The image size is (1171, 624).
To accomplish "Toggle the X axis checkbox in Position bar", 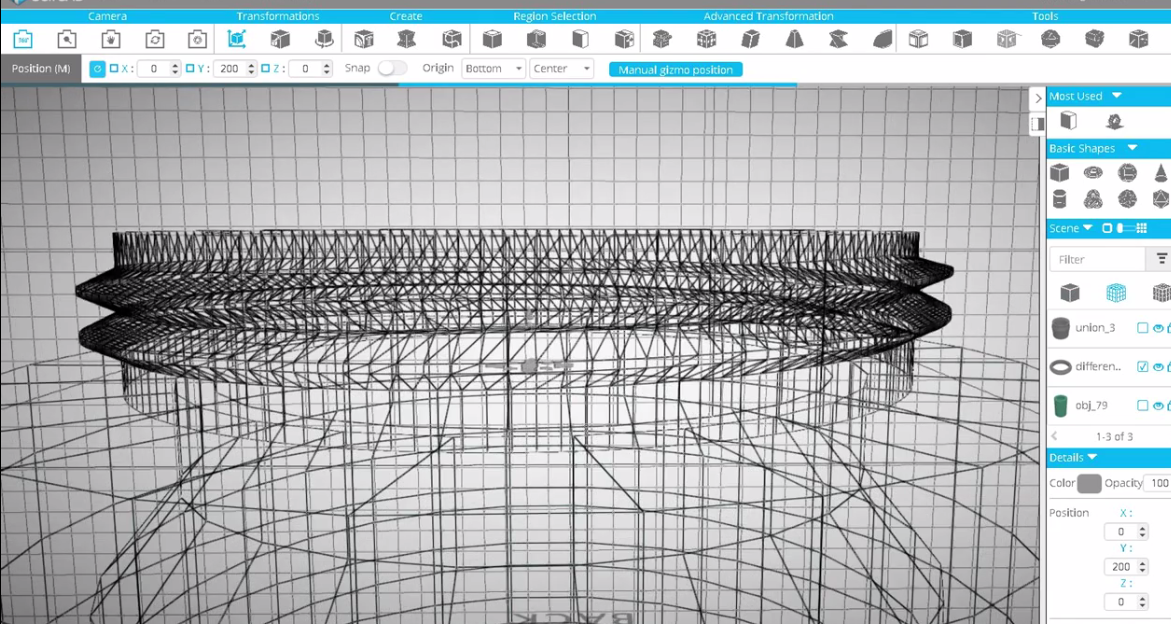I will [x=114, y=68].
